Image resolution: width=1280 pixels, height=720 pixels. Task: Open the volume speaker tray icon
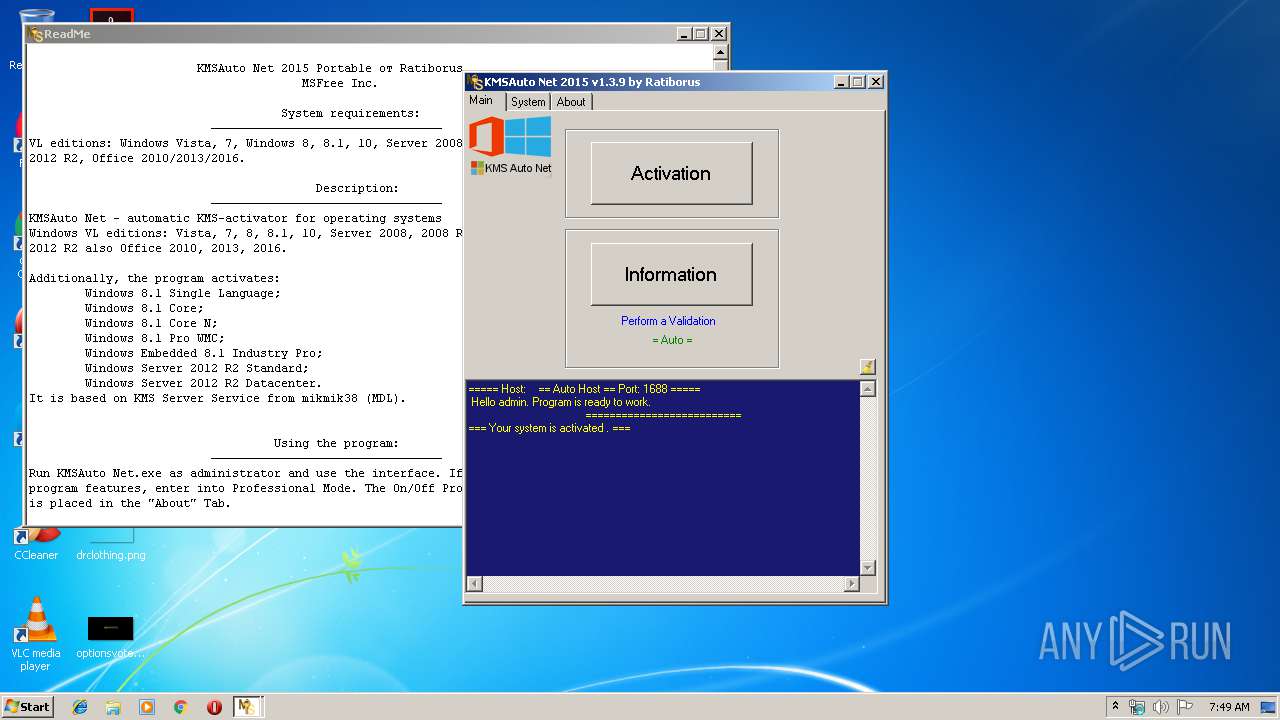[1161, 707]
